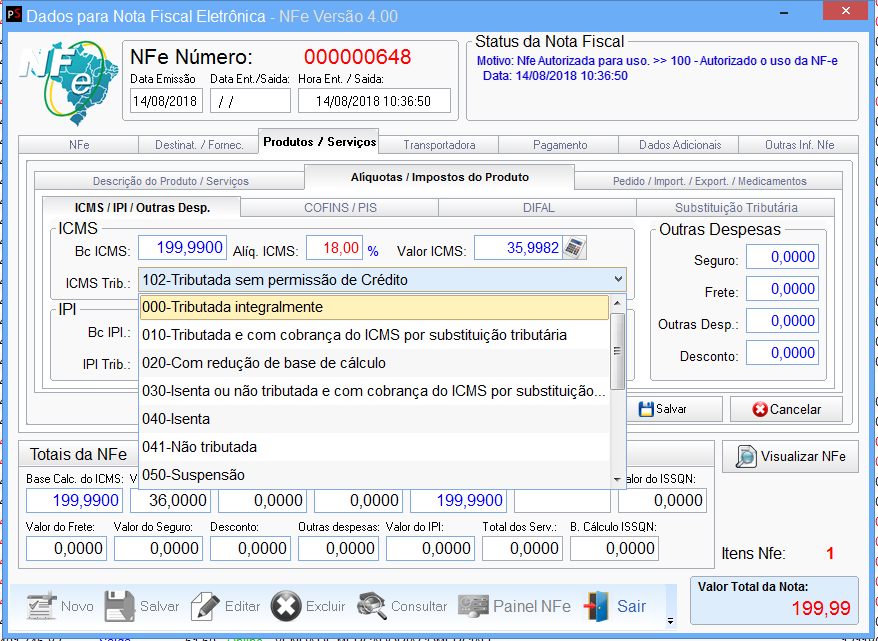The image size is (878, 641).
Task: Click the dropdown list scrollbar thumb
Action: point(618,351)
